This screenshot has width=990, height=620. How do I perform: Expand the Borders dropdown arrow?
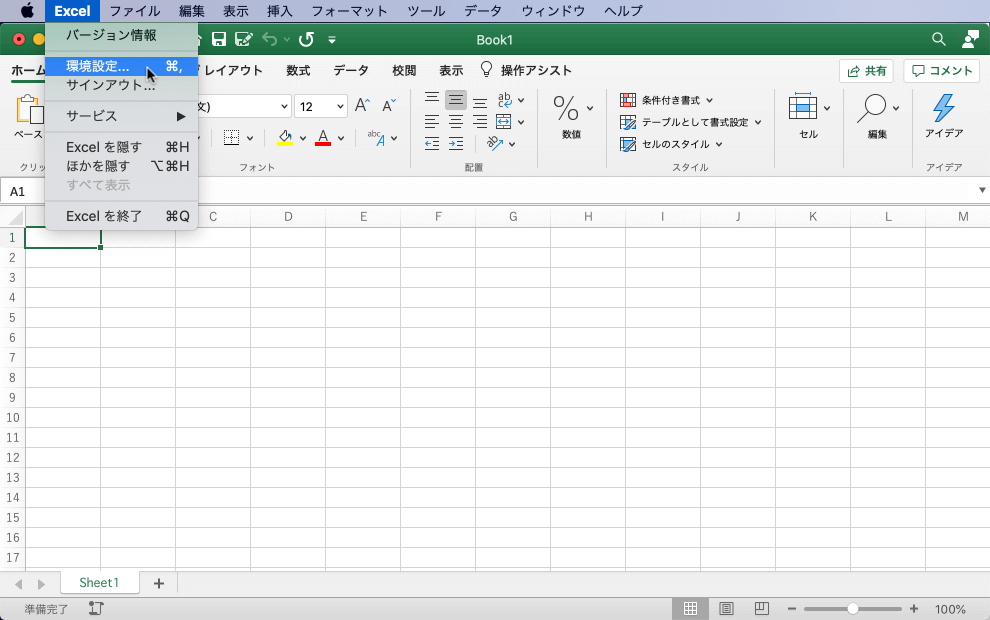point(250,138)
